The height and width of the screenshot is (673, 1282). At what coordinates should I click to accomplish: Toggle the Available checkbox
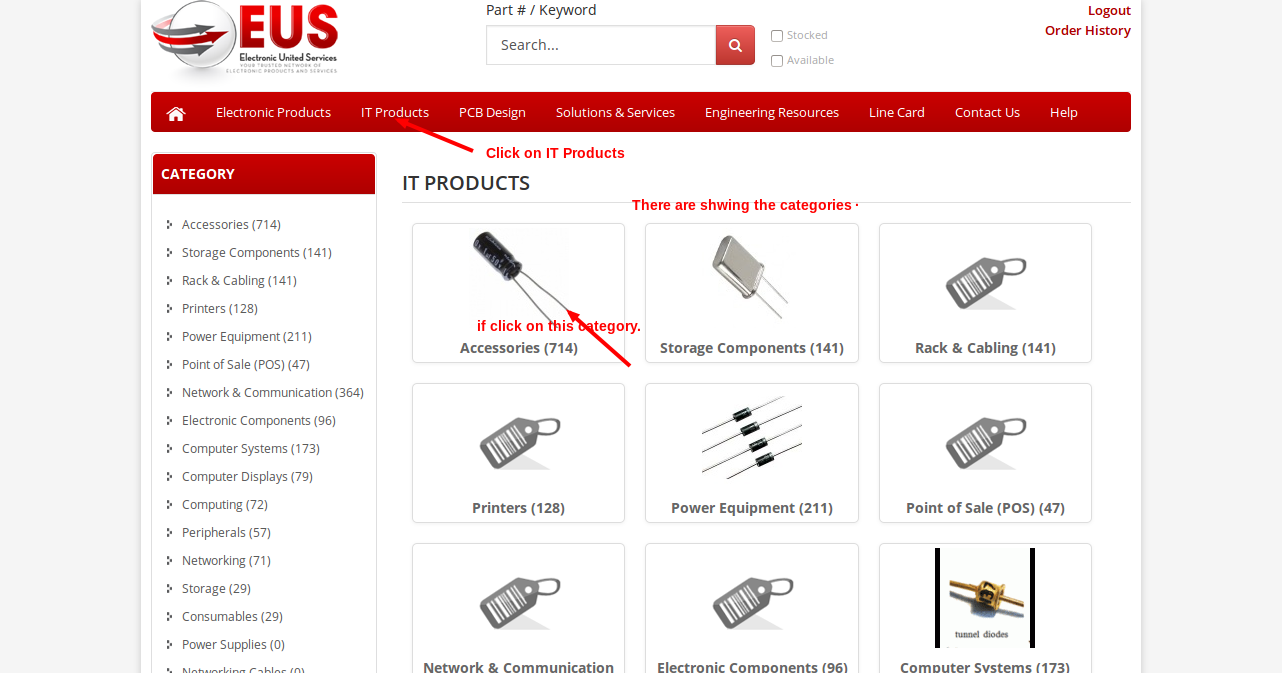point(777,61)
